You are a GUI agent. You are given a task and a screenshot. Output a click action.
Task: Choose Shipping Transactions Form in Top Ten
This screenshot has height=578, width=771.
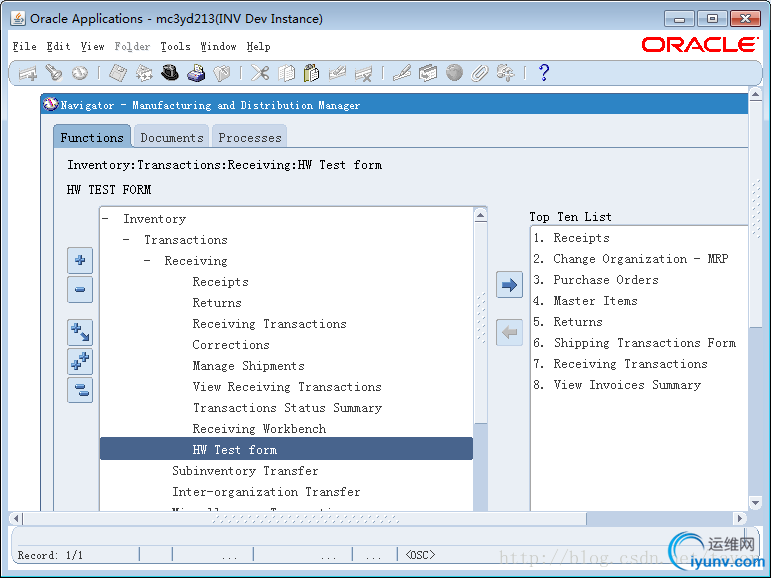click(645, 343)
